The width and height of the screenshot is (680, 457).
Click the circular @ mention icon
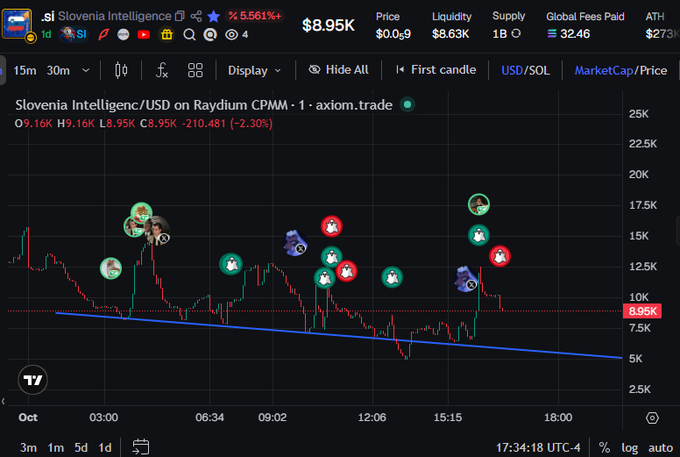click(210, 35)
